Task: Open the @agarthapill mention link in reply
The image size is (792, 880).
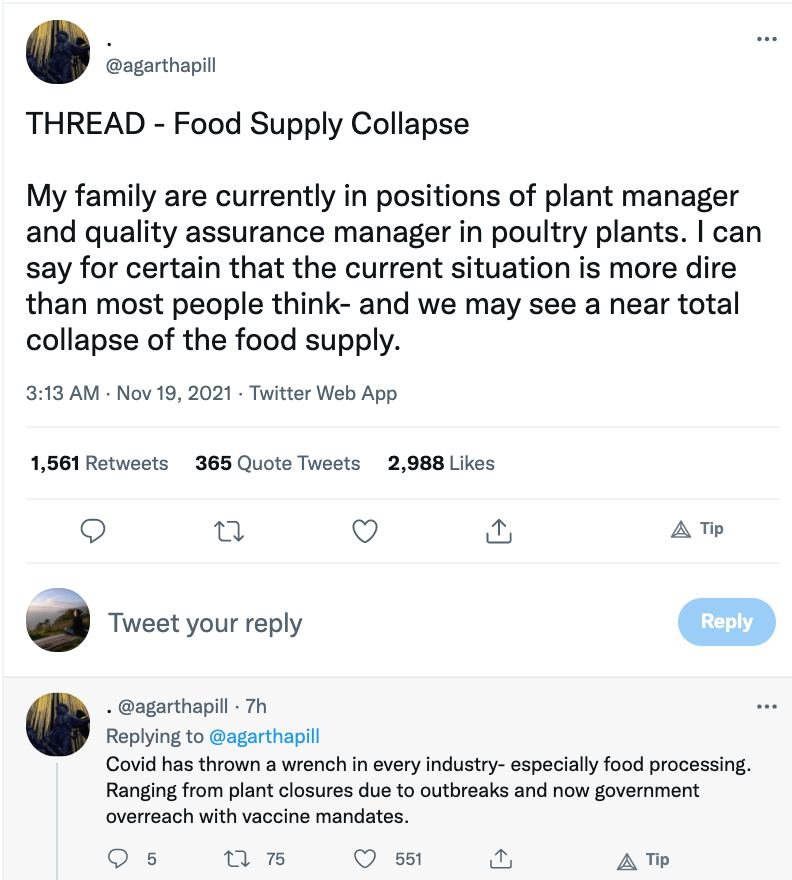Action: point(264,736)
